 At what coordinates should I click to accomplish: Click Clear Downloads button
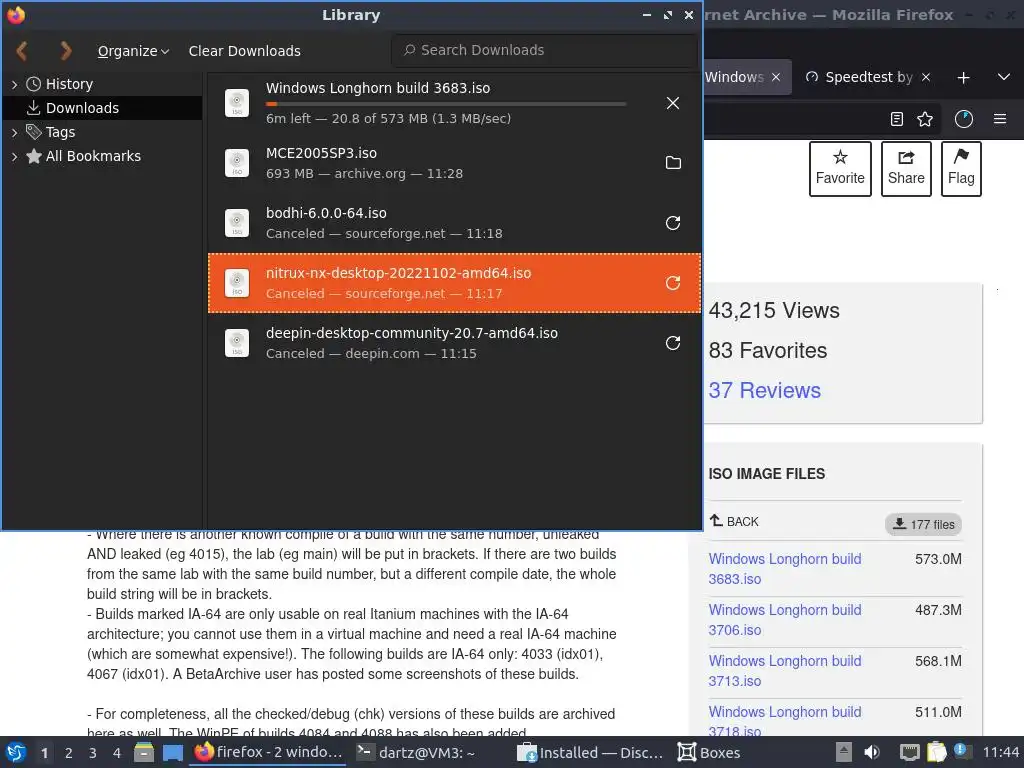(x=244, y=51)
